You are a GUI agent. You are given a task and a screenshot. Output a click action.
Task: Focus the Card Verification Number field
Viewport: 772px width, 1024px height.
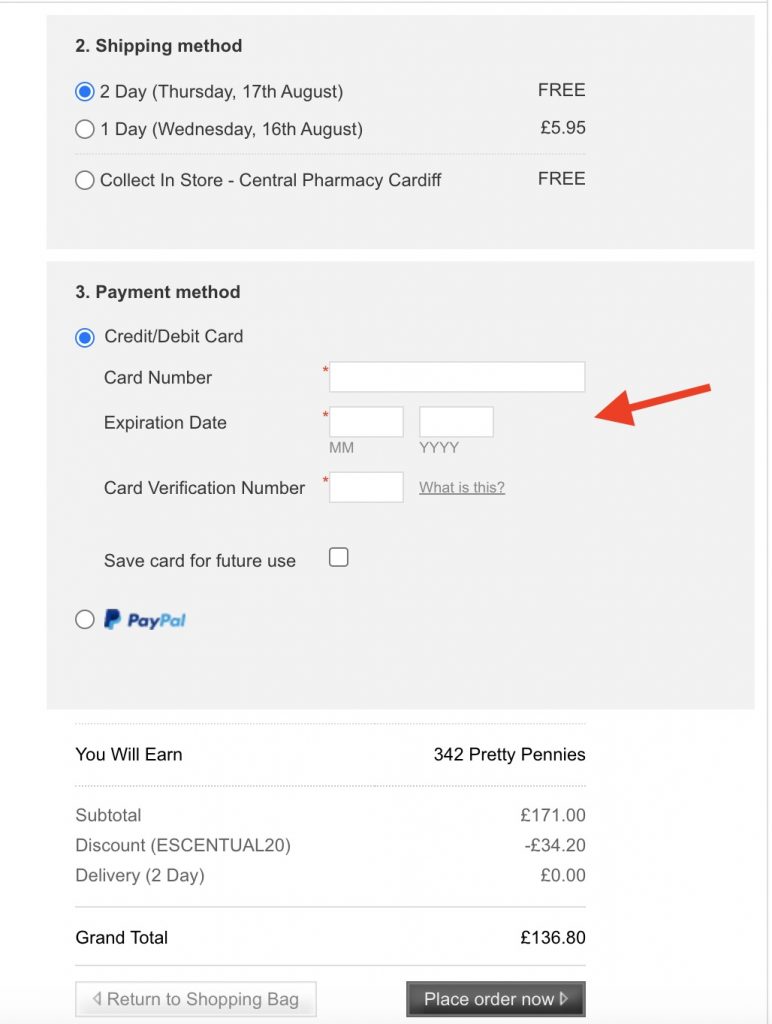366,487
